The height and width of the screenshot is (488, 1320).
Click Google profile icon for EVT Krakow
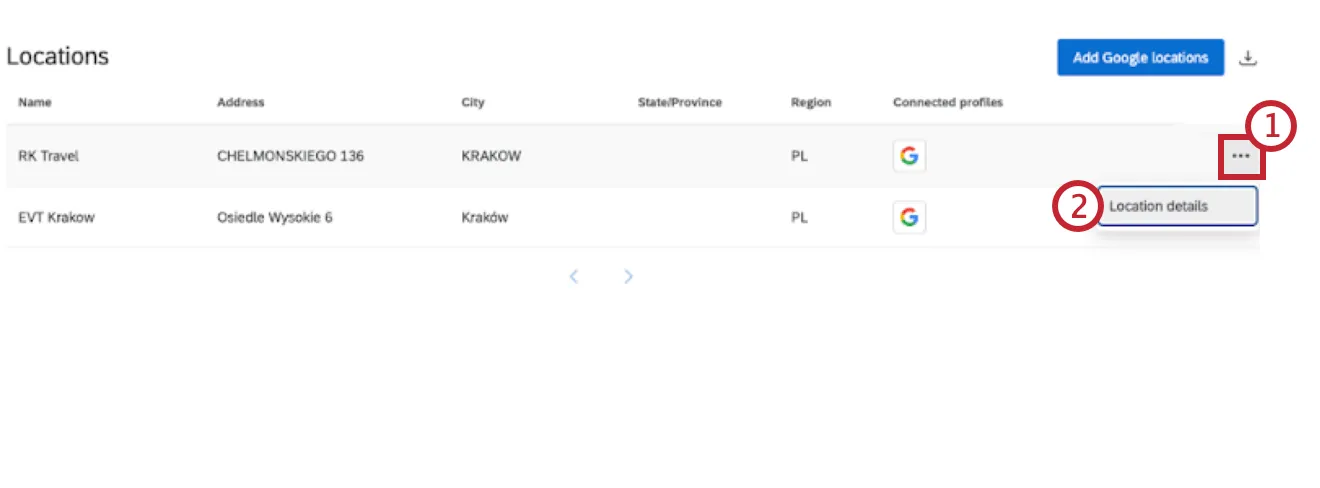[908, 217]
